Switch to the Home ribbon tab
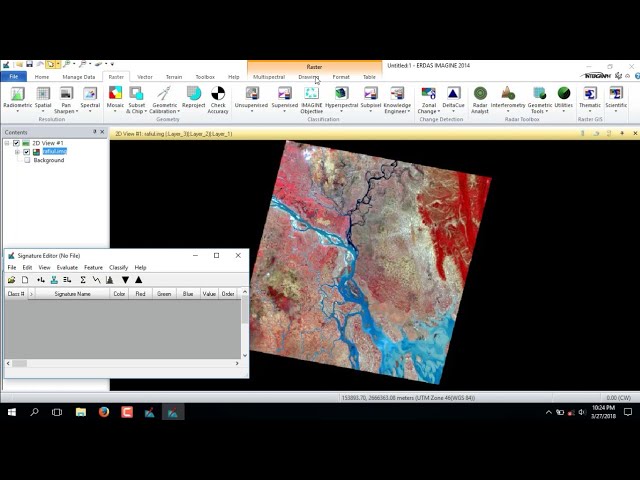 coord(42,77)
